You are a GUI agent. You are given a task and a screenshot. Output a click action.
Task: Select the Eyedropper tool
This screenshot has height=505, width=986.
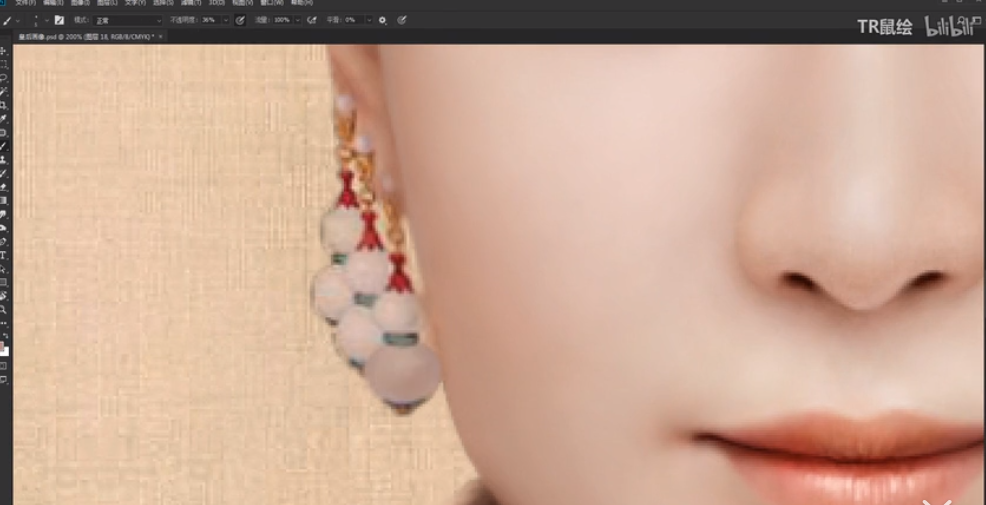coord(4,118)
